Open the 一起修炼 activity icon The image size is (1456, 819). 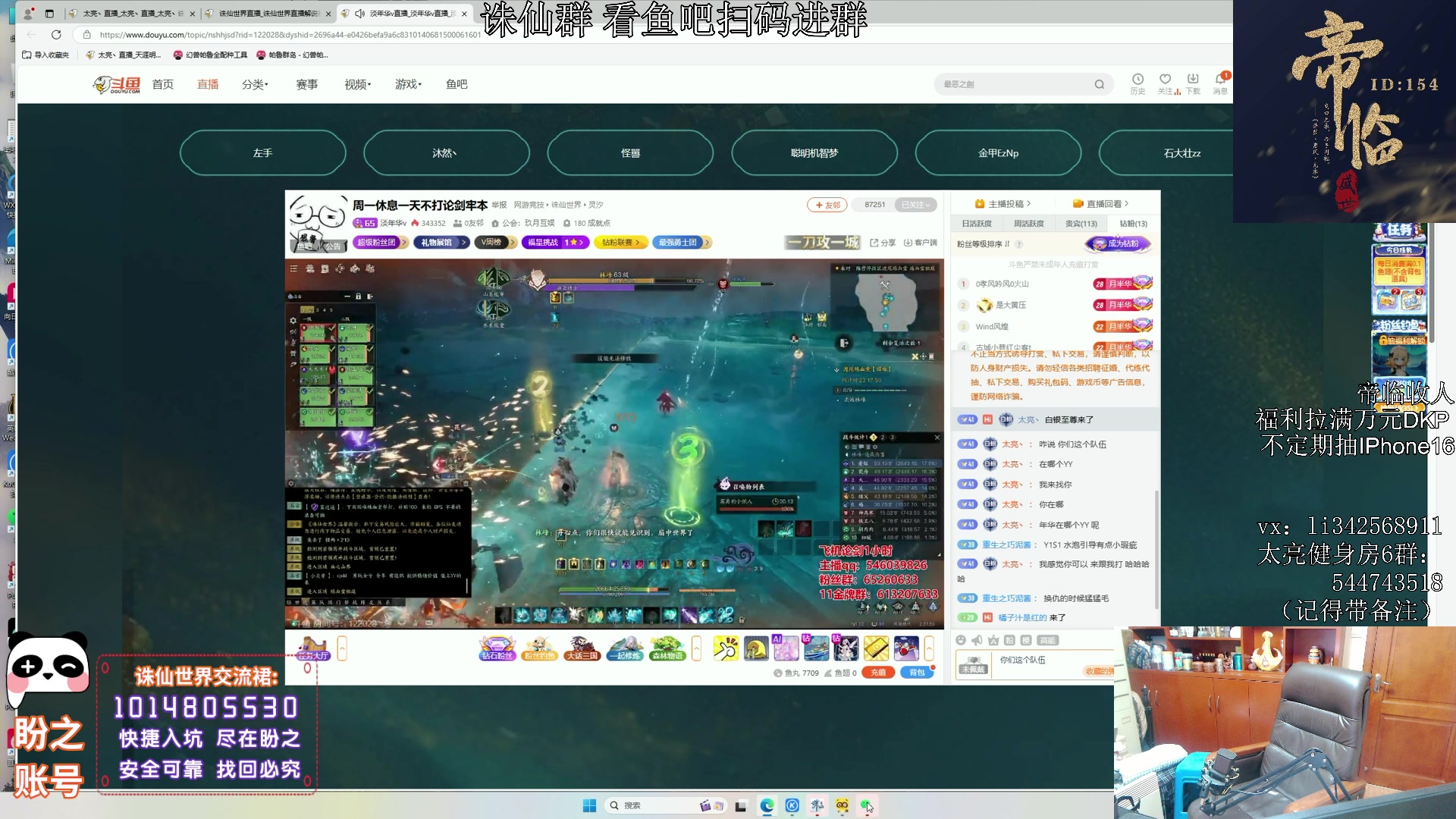tap(625, 649)
